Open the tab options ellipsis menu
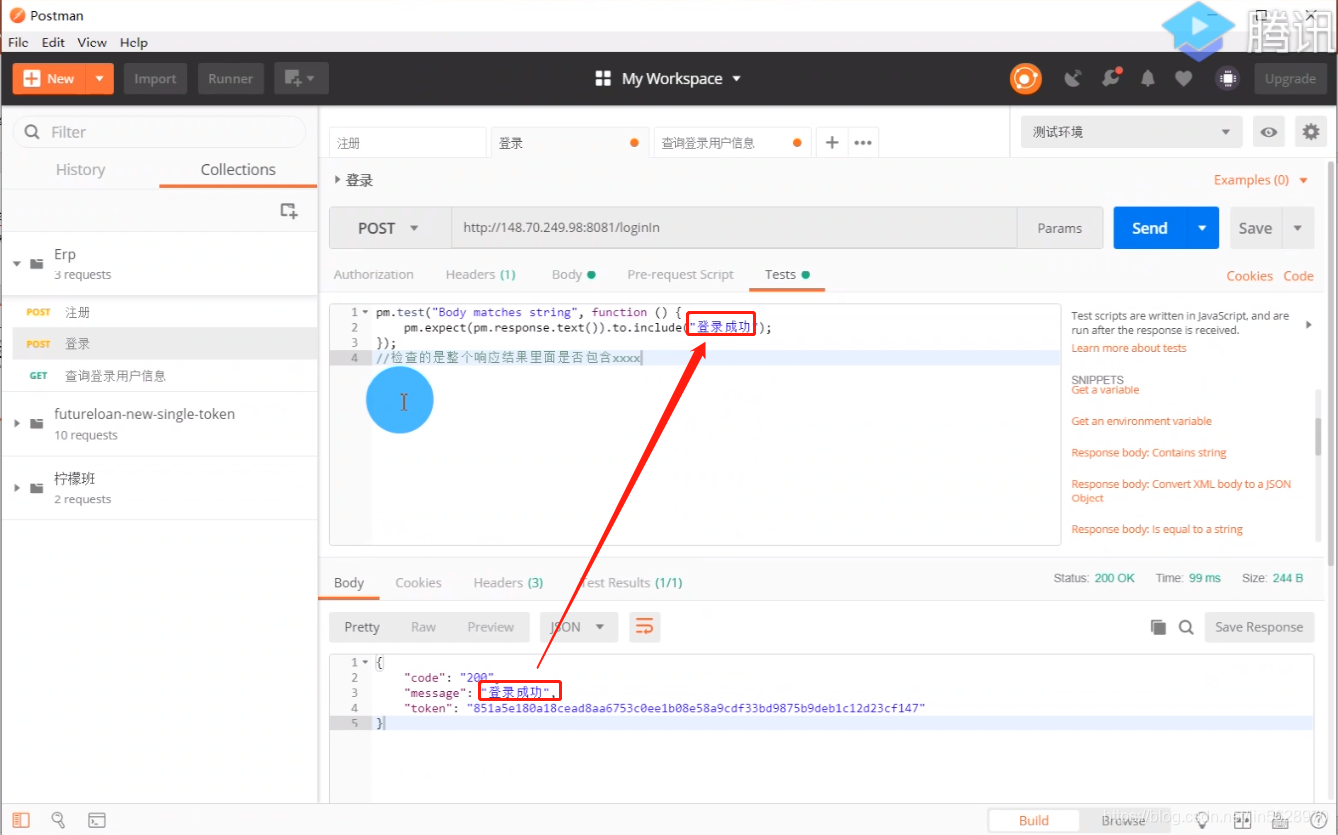Screen dimensions: 1338x835 [x=863, y=143]
